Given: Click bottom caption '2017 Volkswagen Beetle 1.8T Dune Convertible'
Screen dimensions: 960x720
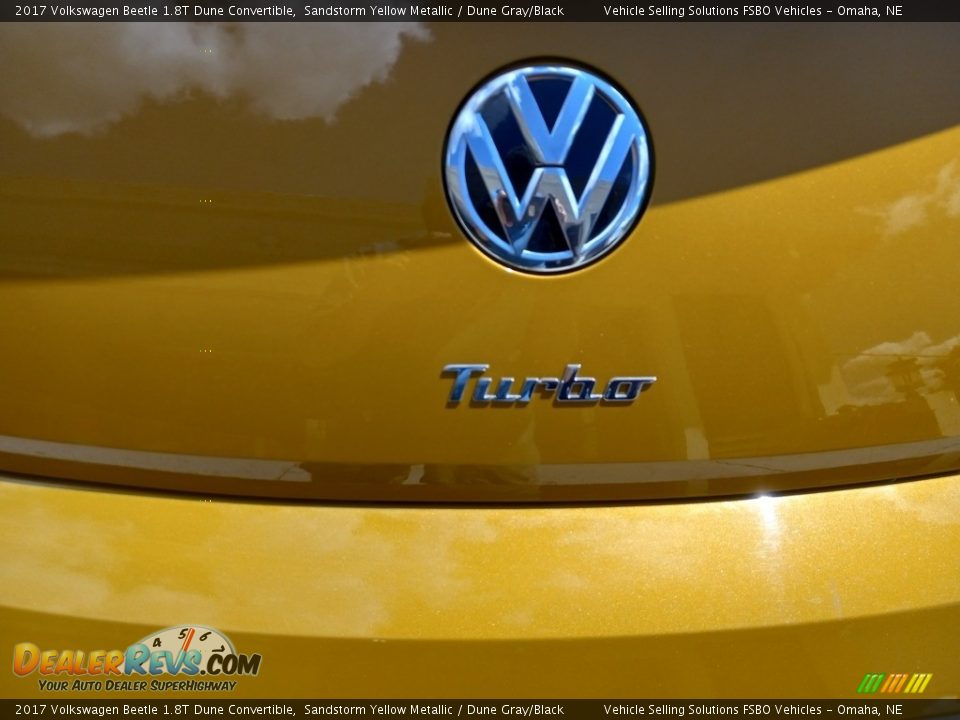Looking at the screenshot, I should pos(154,710).
